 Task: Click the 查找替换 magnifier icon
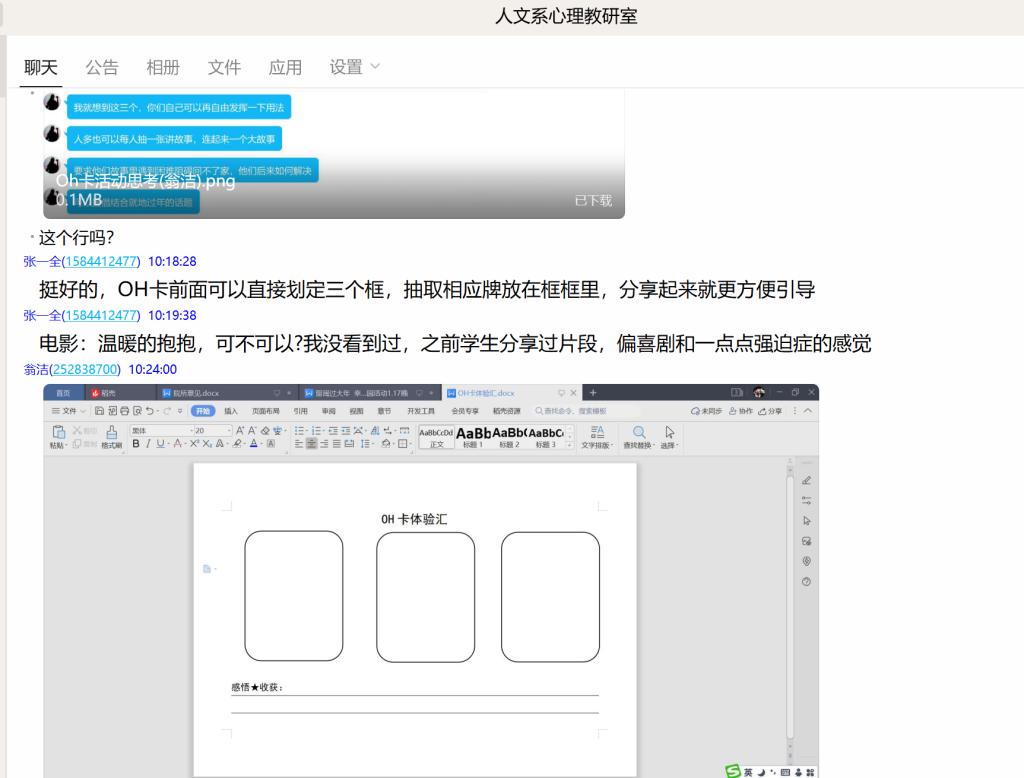639,432
